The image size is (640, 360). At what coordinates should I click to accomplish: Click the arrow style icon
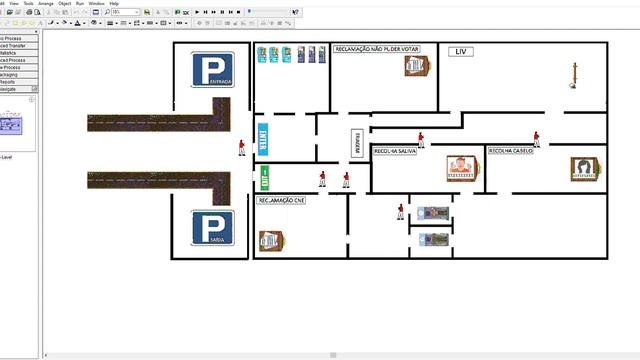pyautogui.click(x=137, y=23)
